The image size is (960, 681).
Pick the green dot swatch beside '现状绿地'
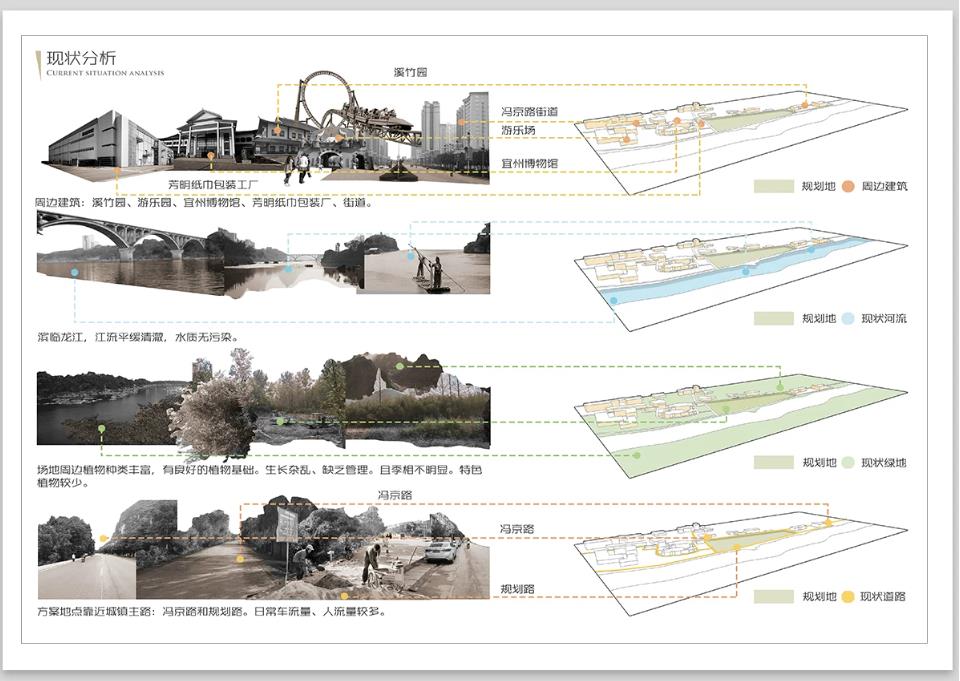(848, 462)
